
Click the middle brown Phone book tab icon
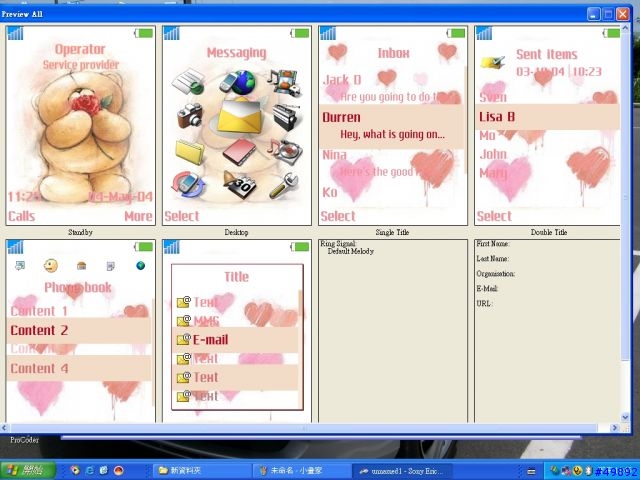[x=82, y=266]
